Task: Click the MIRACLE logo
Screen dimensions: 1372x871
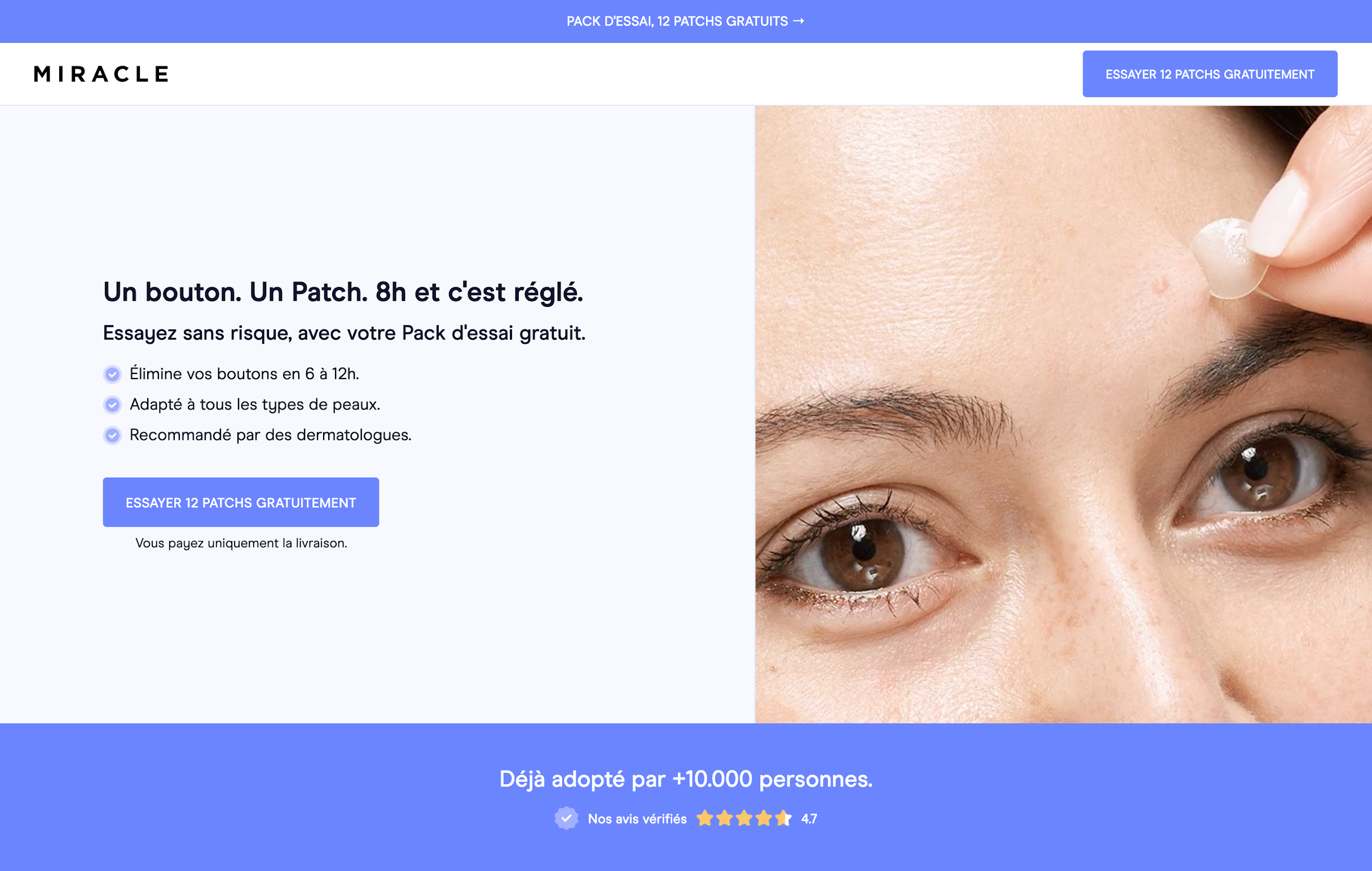Action: 101,74
